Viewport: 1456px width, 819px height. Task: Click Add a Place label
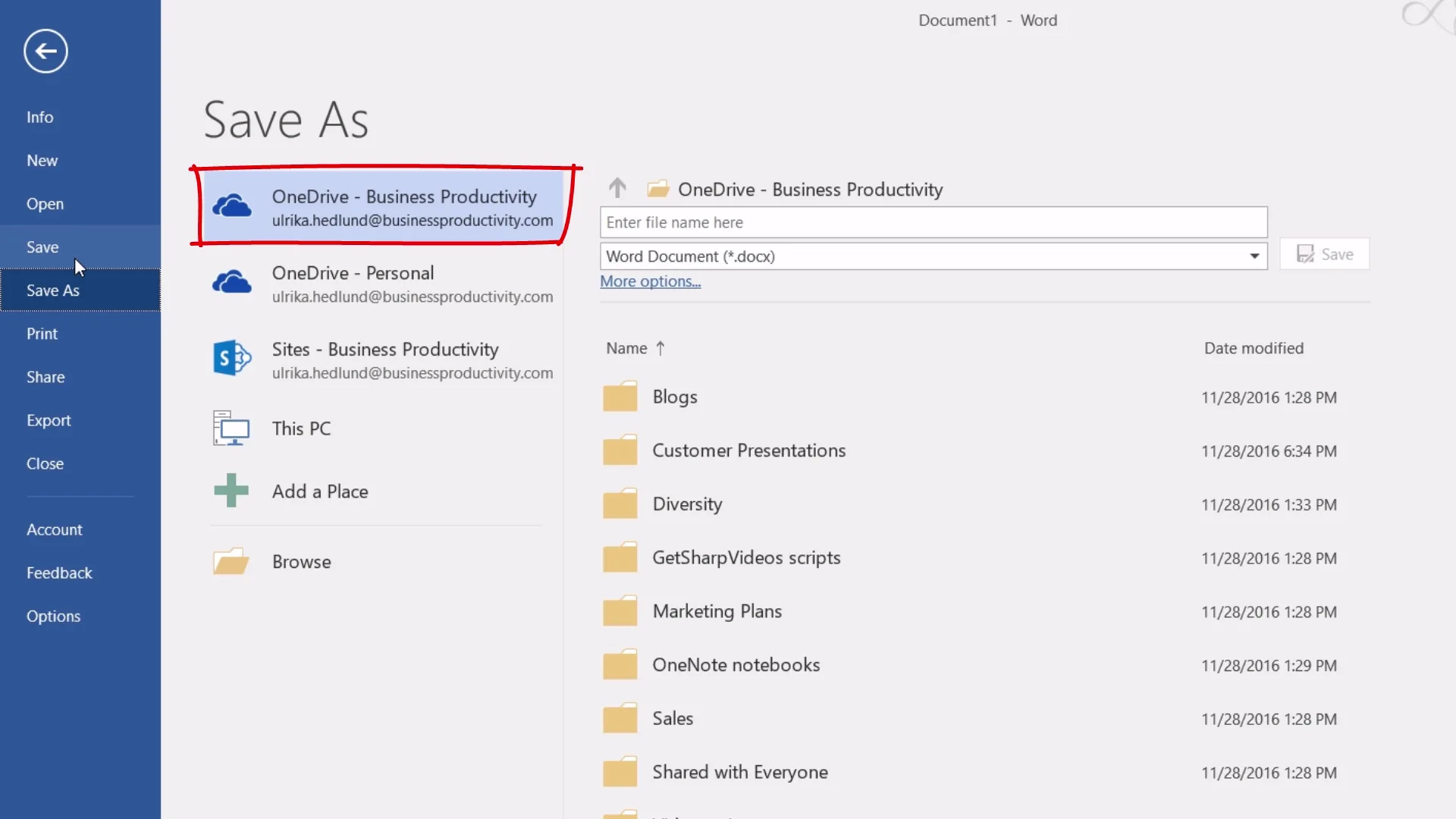[320, 491]
